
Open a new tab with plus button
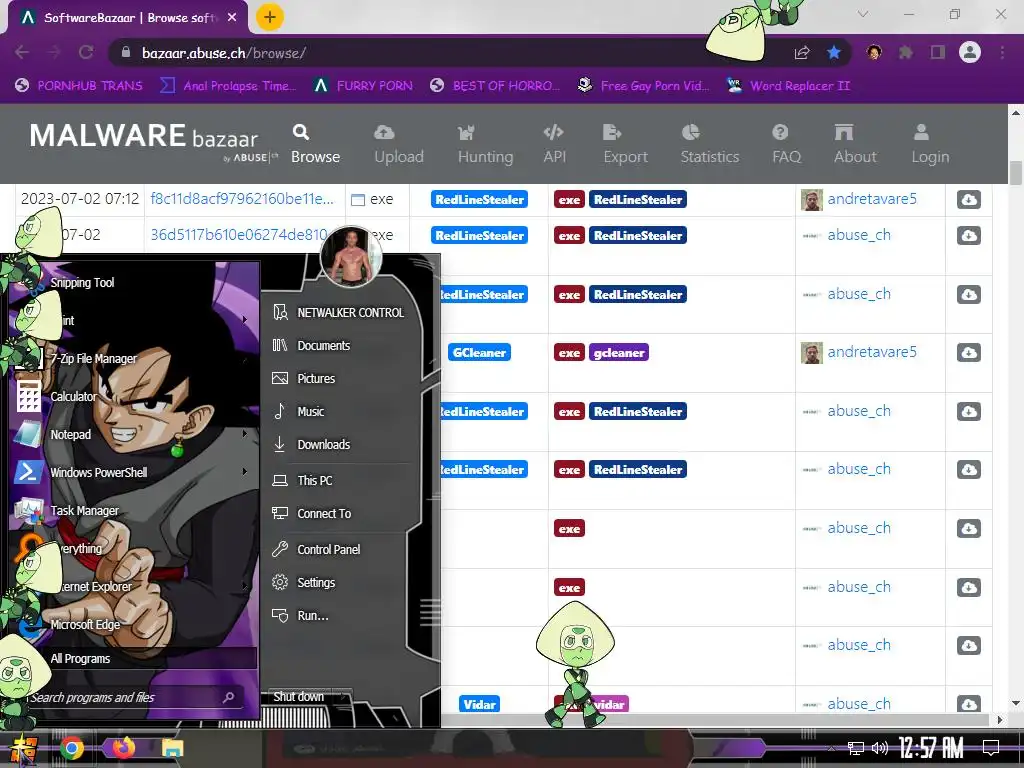pos(270,17)
